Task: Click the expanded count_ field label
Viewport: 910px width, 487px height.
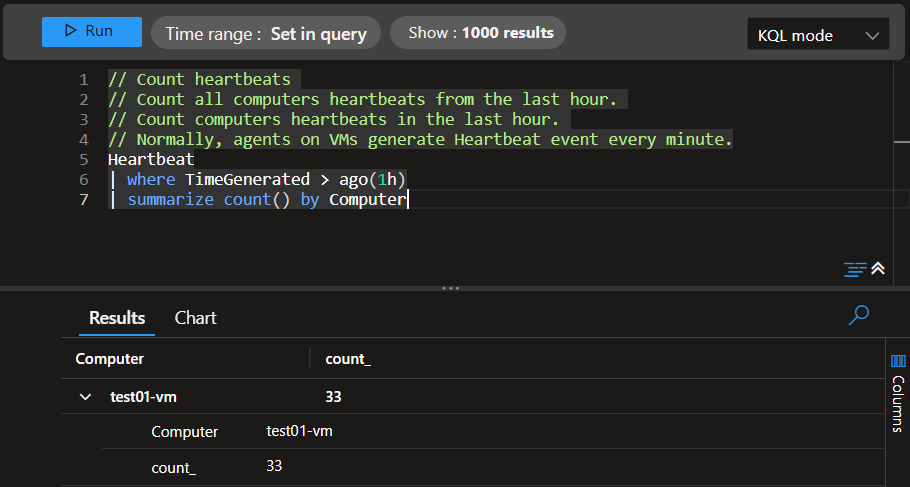Action: (x=174, y=468)
